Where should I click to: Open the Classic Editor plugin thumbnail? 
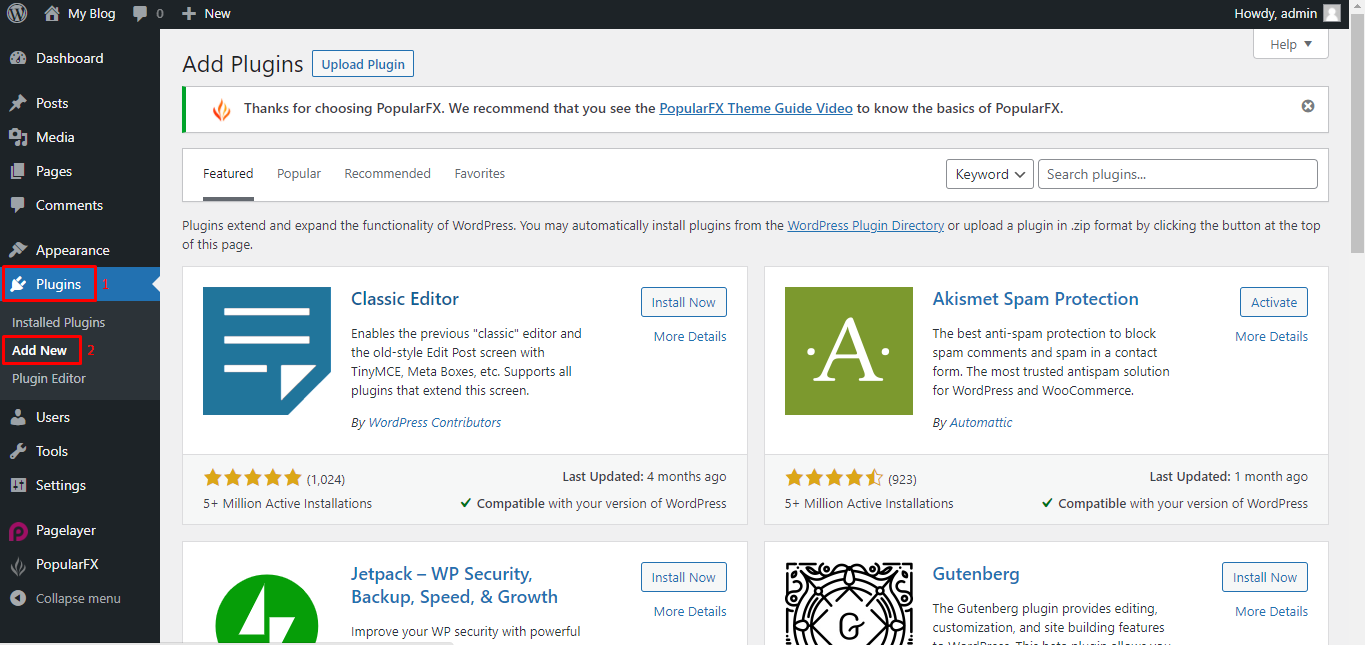point(267,351)
